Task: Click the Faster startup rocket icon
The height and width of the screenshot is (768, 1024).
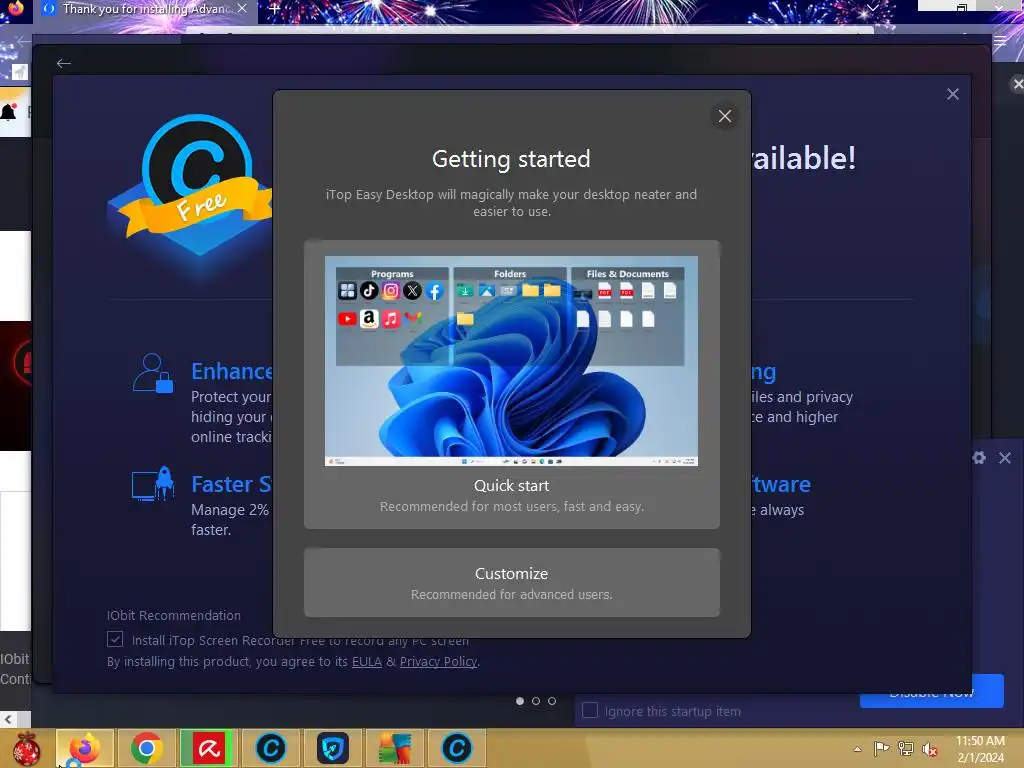Action: [153, 484]
